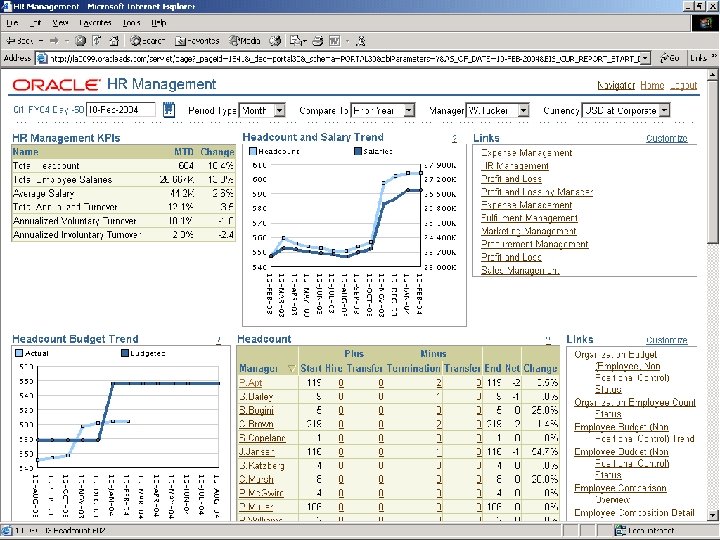Open the View menu

pos(60,22)
